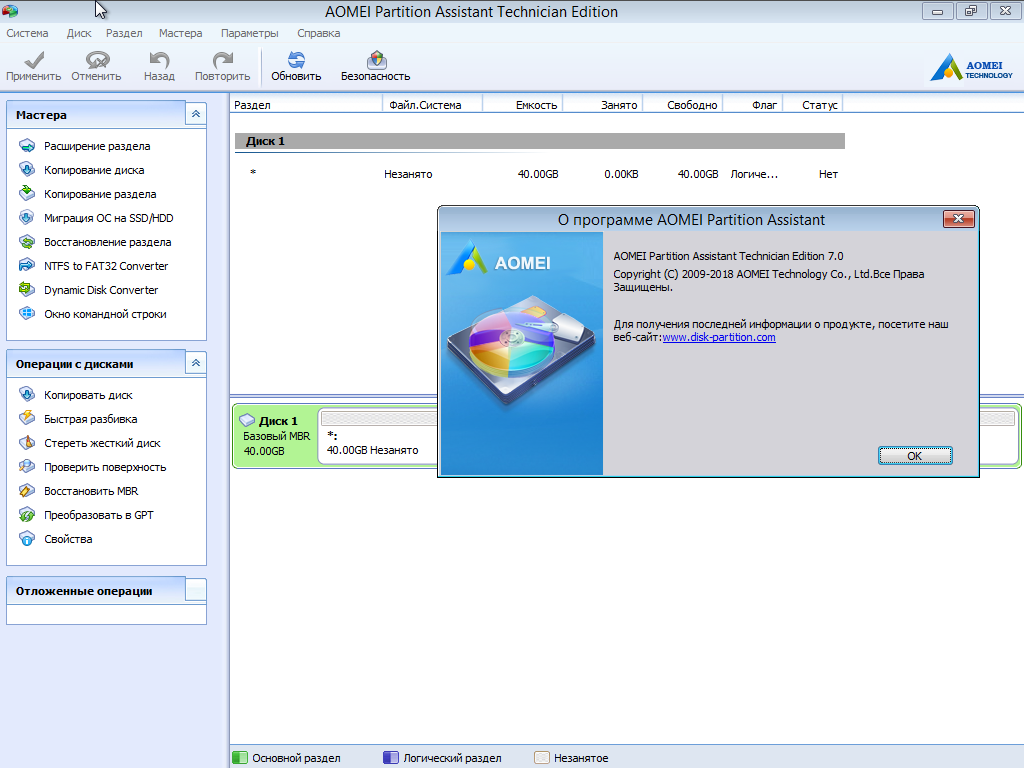This screenshot has width=1024, height=768.
Task: Click the Восстановление раздела wizard icon
Action: click(x=27, y=242)
